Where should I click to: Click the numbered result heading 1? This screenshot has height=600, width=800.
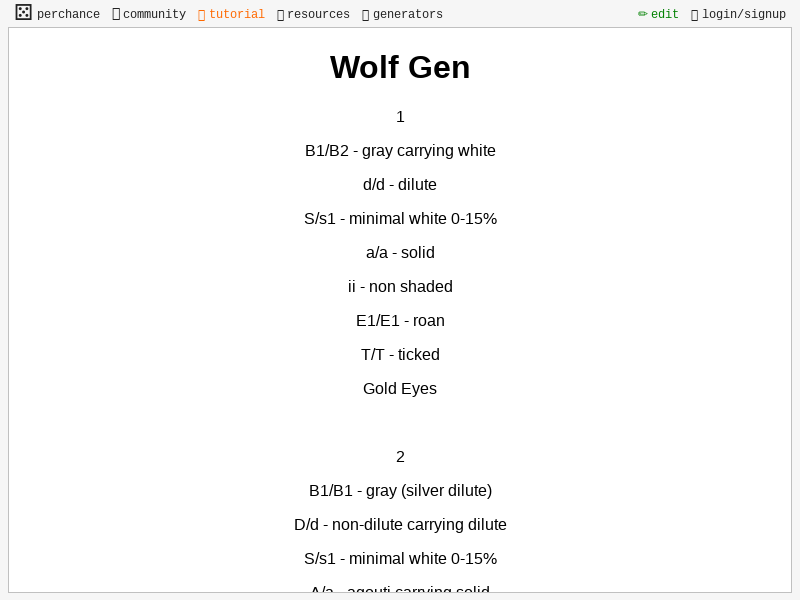400,117
